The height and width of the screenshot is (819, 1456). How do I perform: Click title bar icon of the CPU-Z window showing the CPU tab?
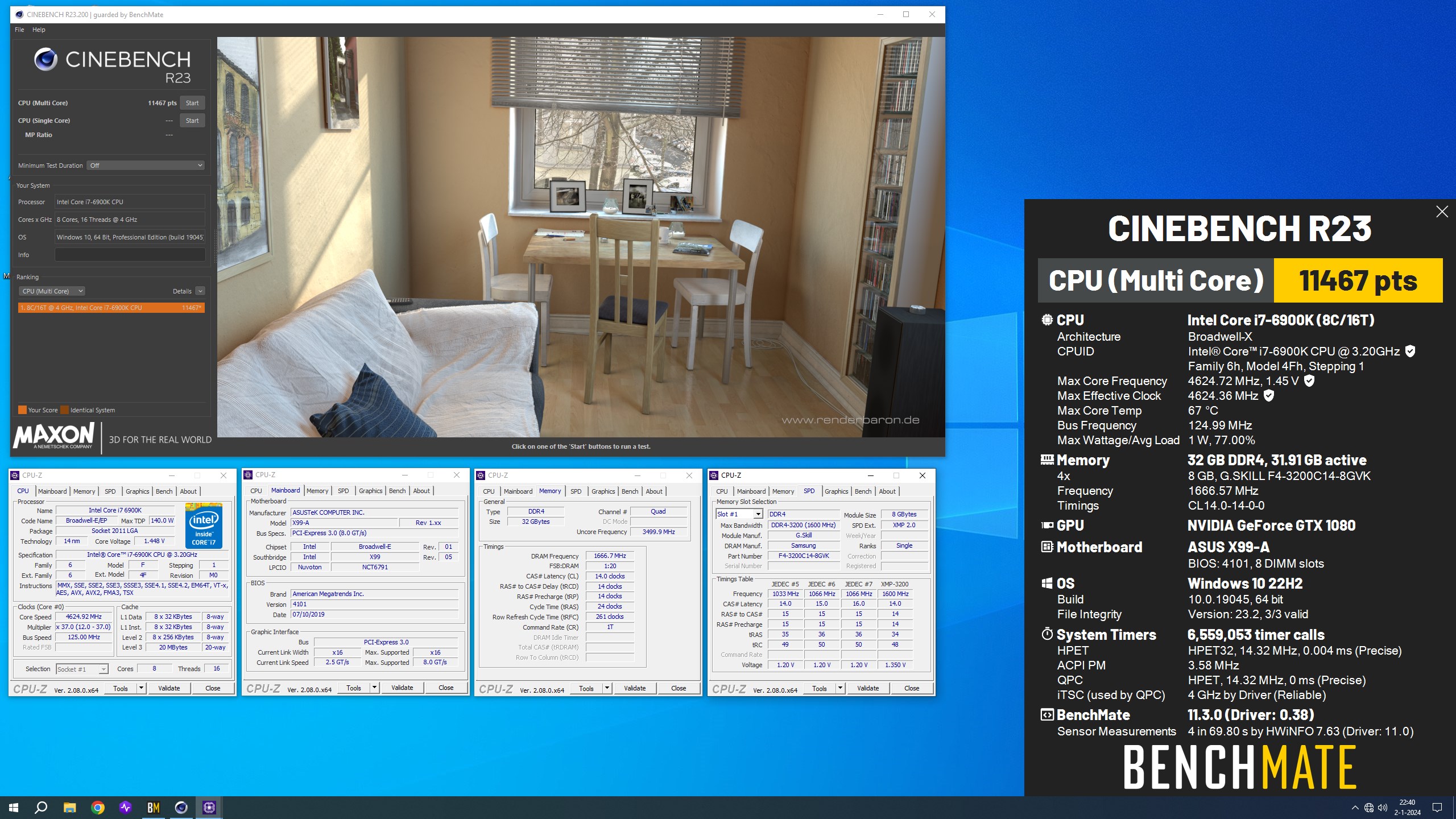(x=15, y=475)
